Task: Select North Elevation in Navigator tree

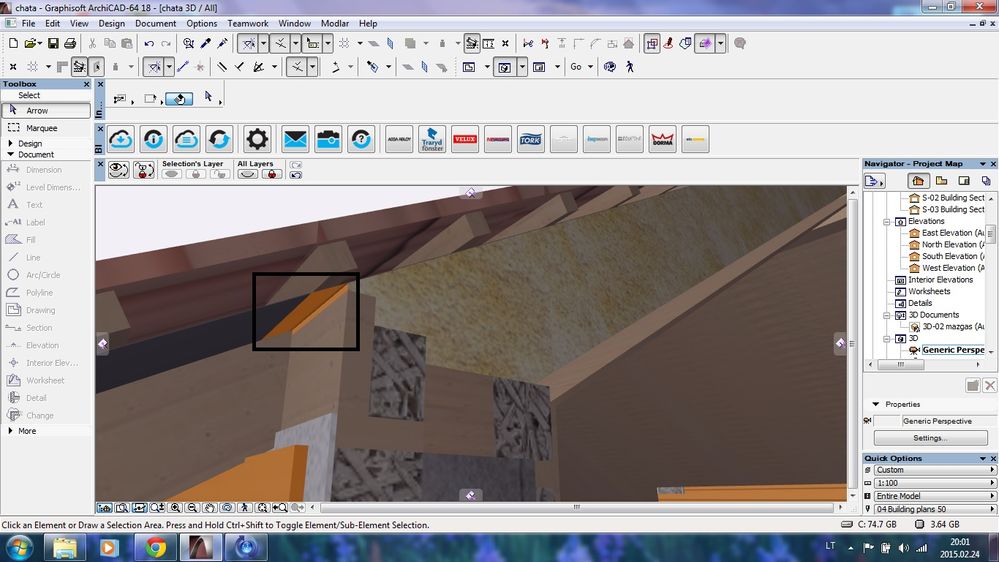Action: [948, 245]
